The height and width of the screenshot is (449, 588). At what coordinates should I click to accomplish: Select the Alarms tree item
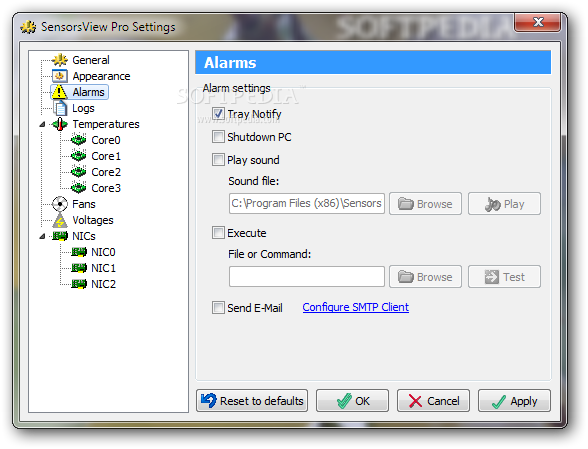coord(88,92)
